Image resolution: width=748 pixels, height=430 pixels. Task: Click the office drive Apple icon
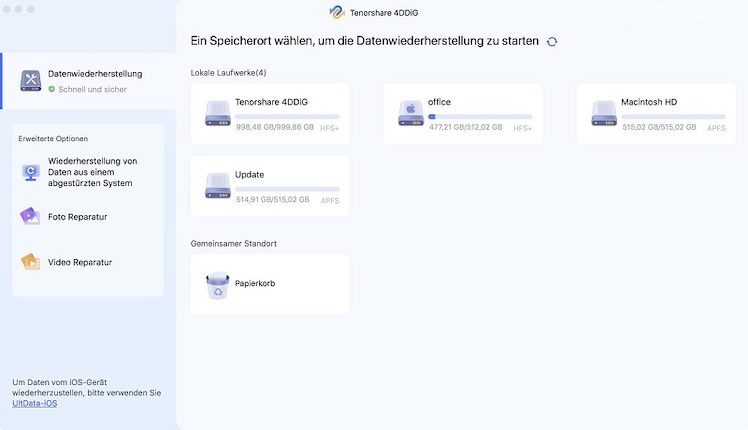point(410,112)
